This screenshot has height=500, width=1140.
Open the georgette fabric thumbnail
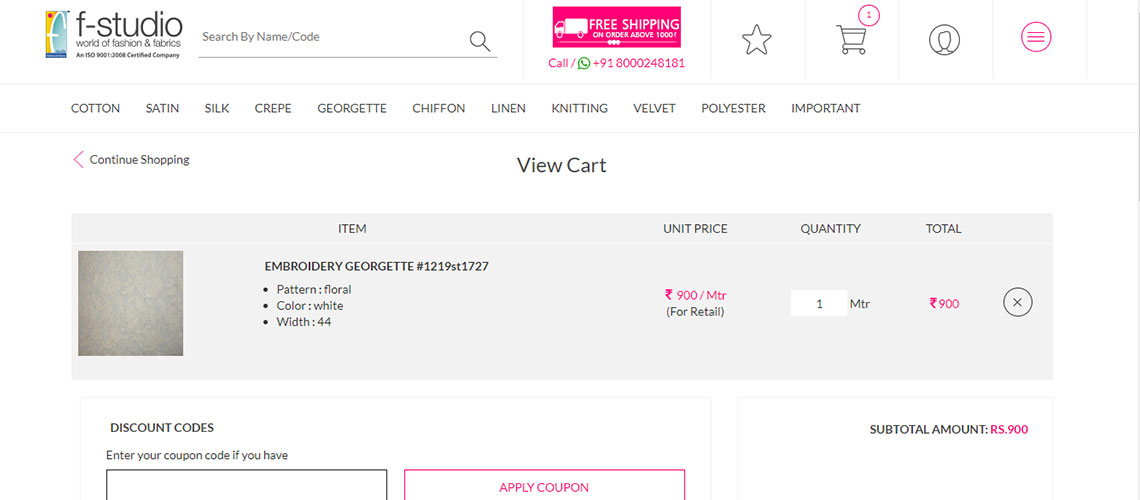pyautogui.click(x=131, y=303)
